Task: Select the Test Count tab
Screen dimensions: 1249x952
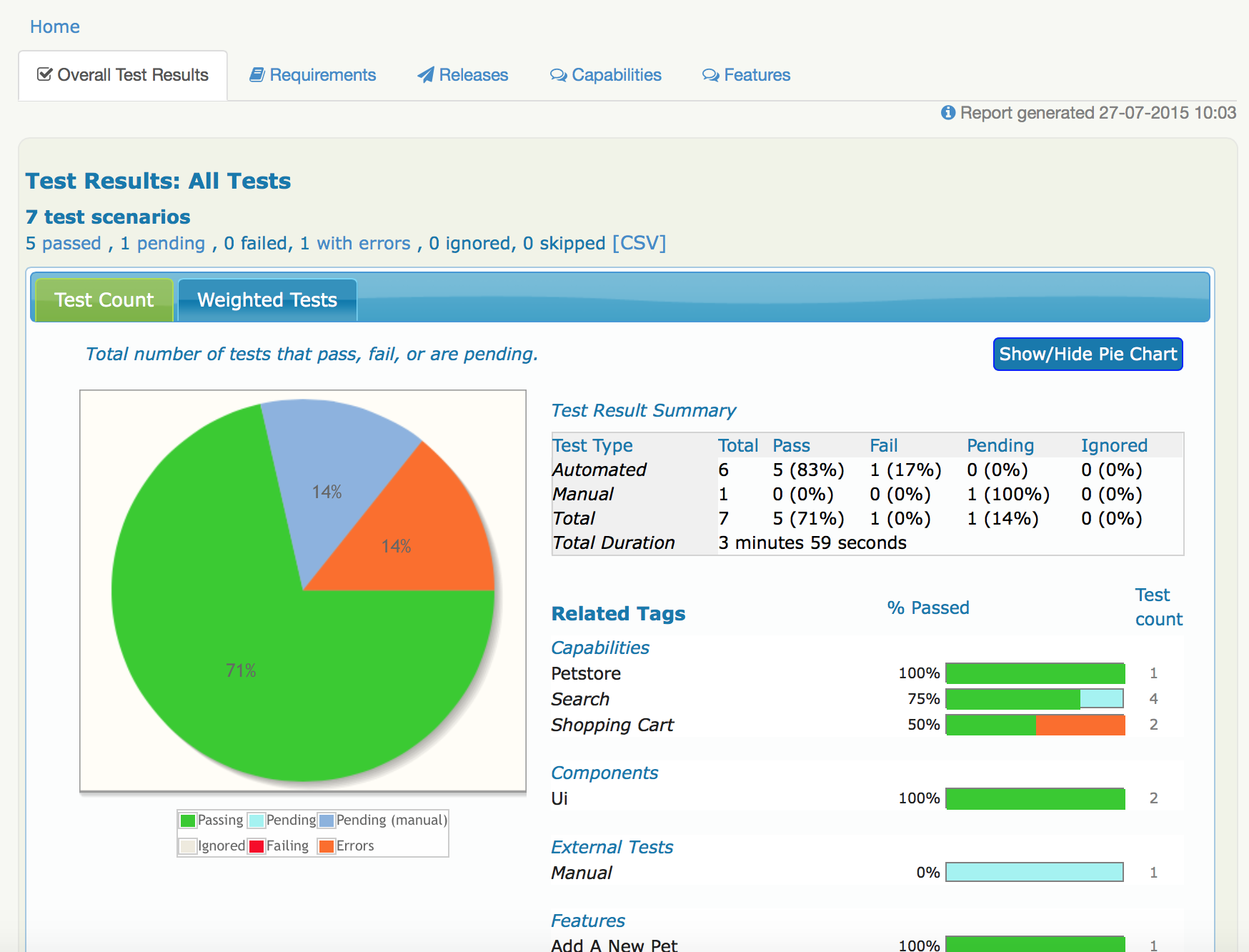Action: point(104,299)
